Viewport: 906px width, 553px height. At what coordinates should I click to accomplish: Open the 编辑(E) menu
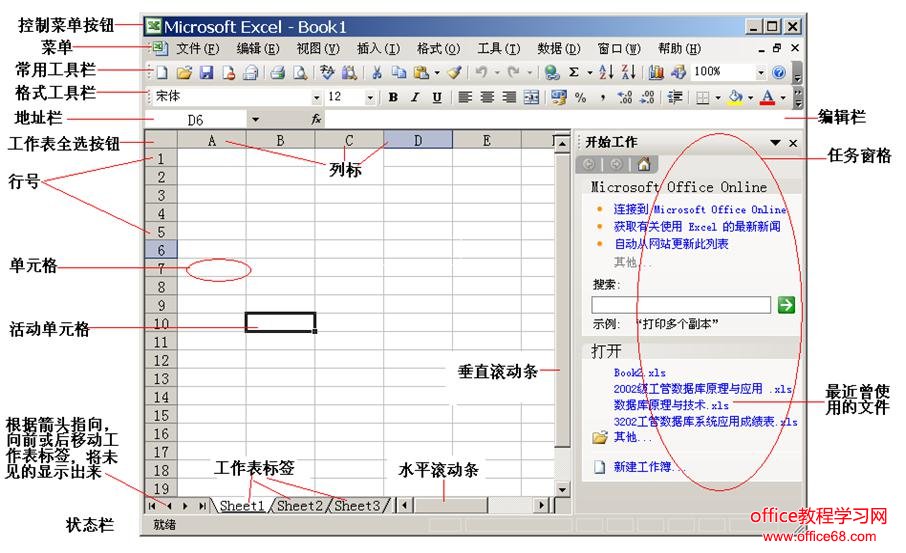click(x=258, y=49)
